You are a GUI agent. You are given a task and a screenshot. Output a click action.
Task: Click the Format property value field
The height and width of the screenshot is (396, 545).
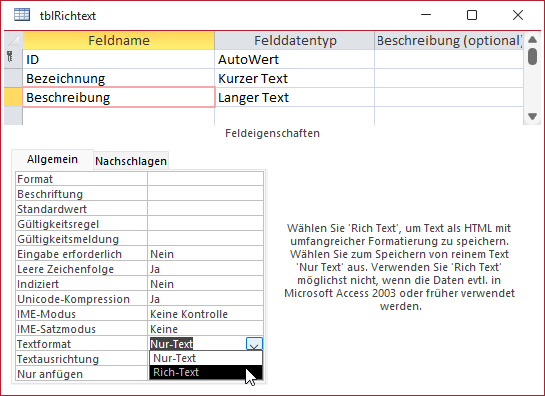pyautogui.click(x=205, y=179)
